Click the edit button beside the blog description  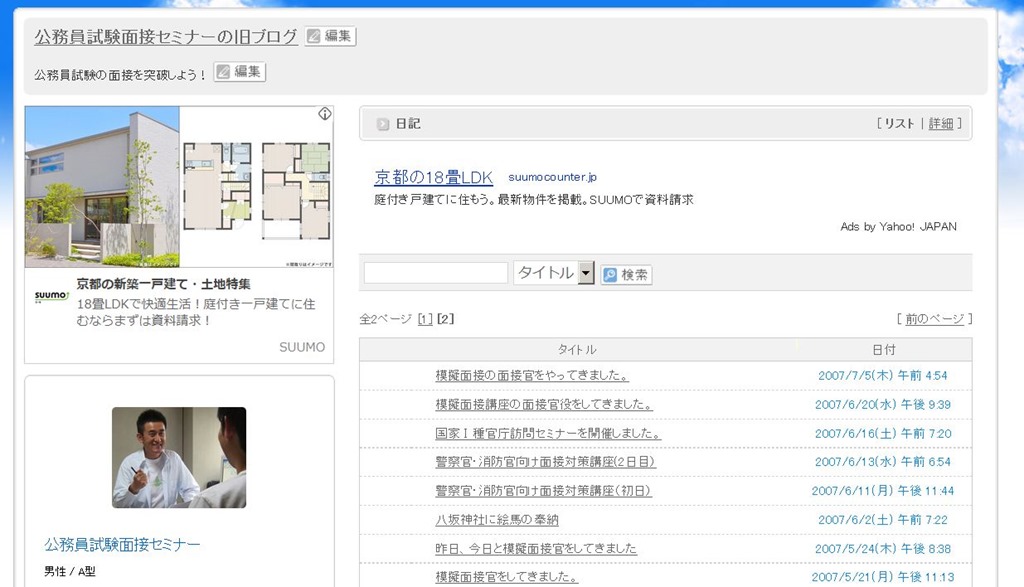pos(240,72)
